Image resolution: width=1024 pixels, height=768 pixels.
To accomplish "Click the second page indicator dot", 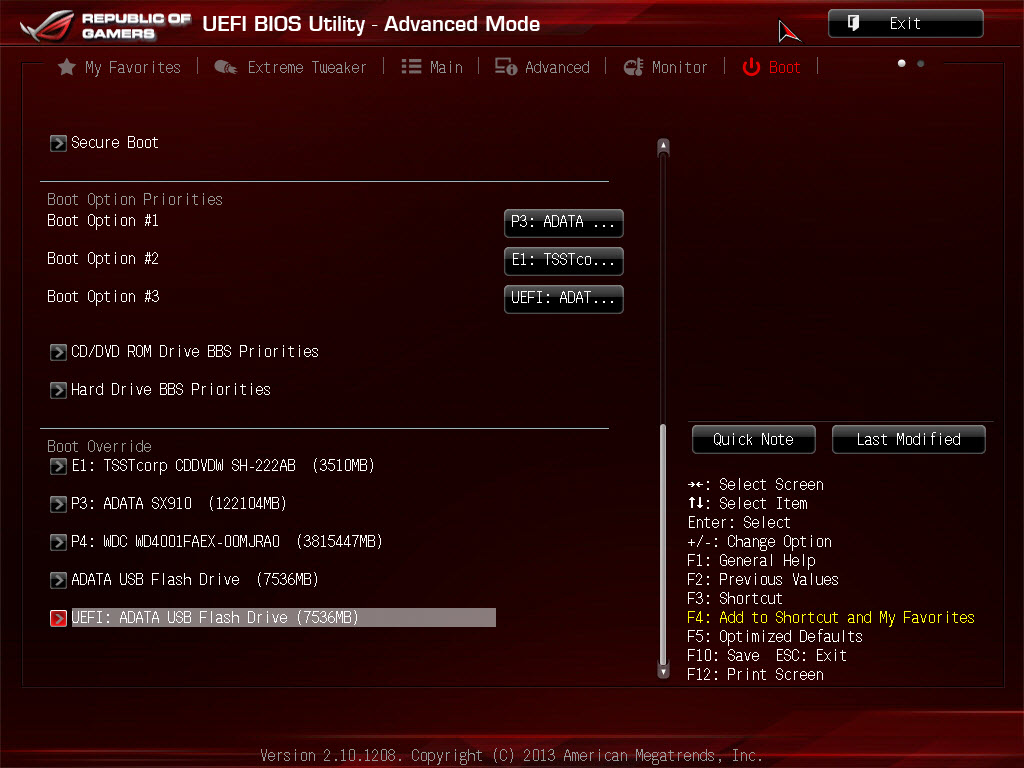I will click(921, 63).
